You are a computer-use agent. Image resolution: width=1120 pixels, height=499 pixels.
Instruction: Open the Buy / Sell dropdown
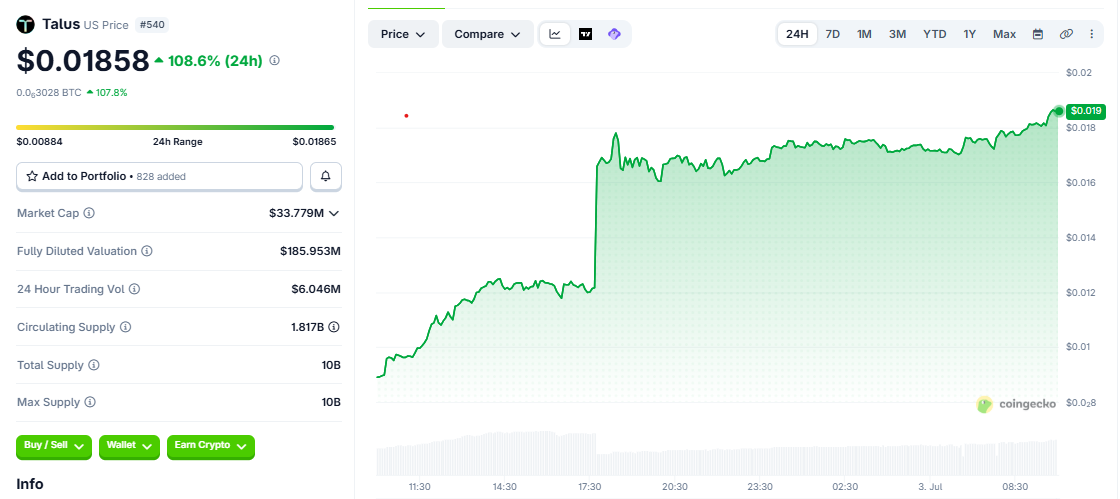point(54,445)
